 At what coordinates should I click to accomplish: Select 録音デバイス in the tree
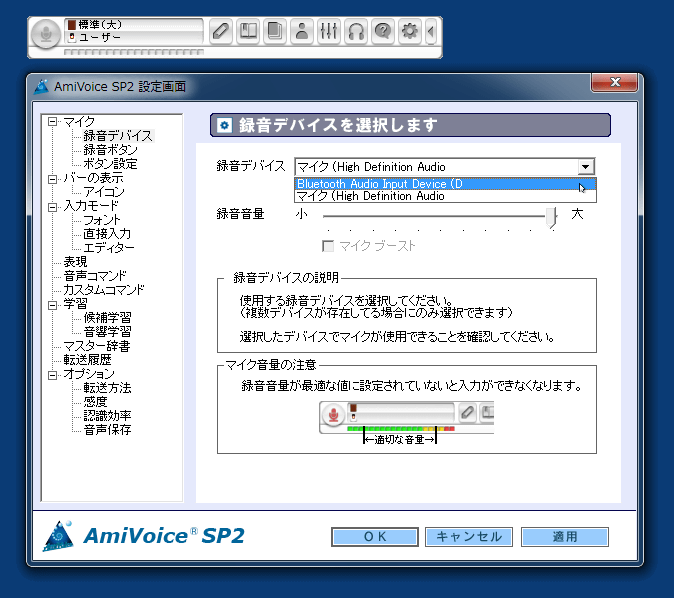118,136
